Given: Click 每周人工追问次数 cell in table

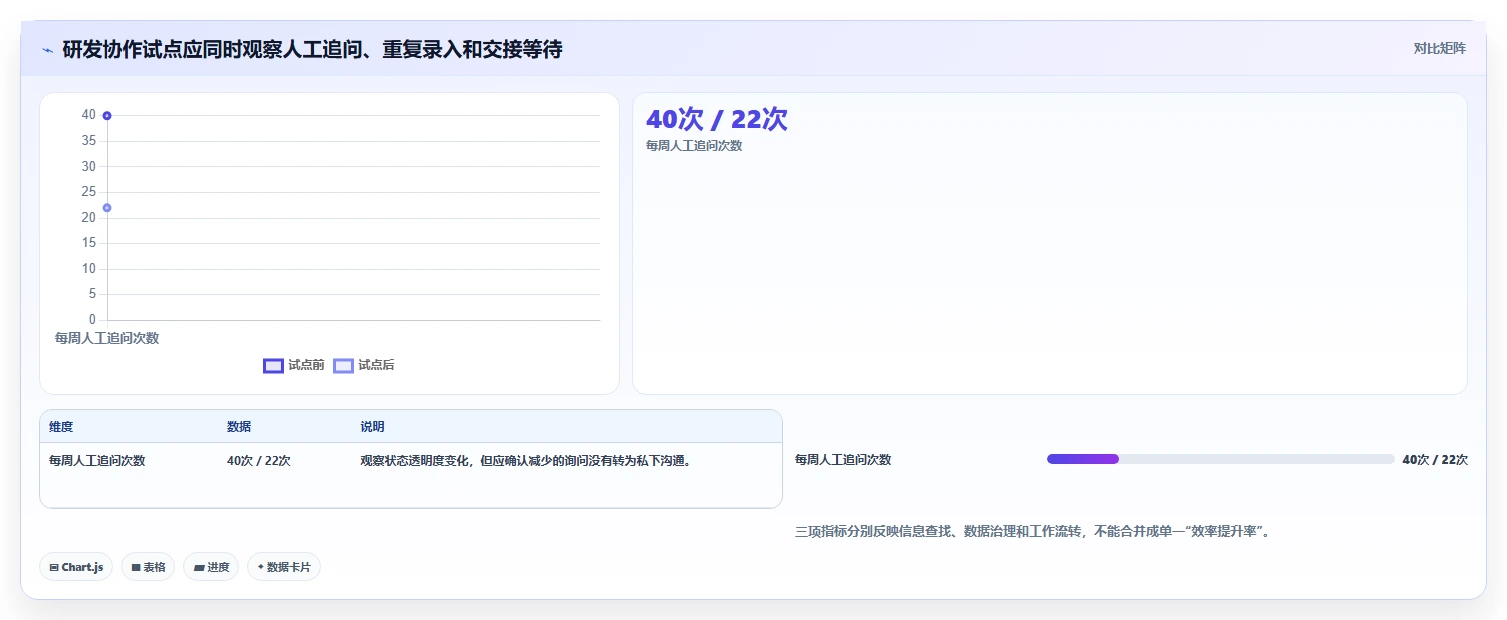Looking at the screenshot, I should coord(97,461).
